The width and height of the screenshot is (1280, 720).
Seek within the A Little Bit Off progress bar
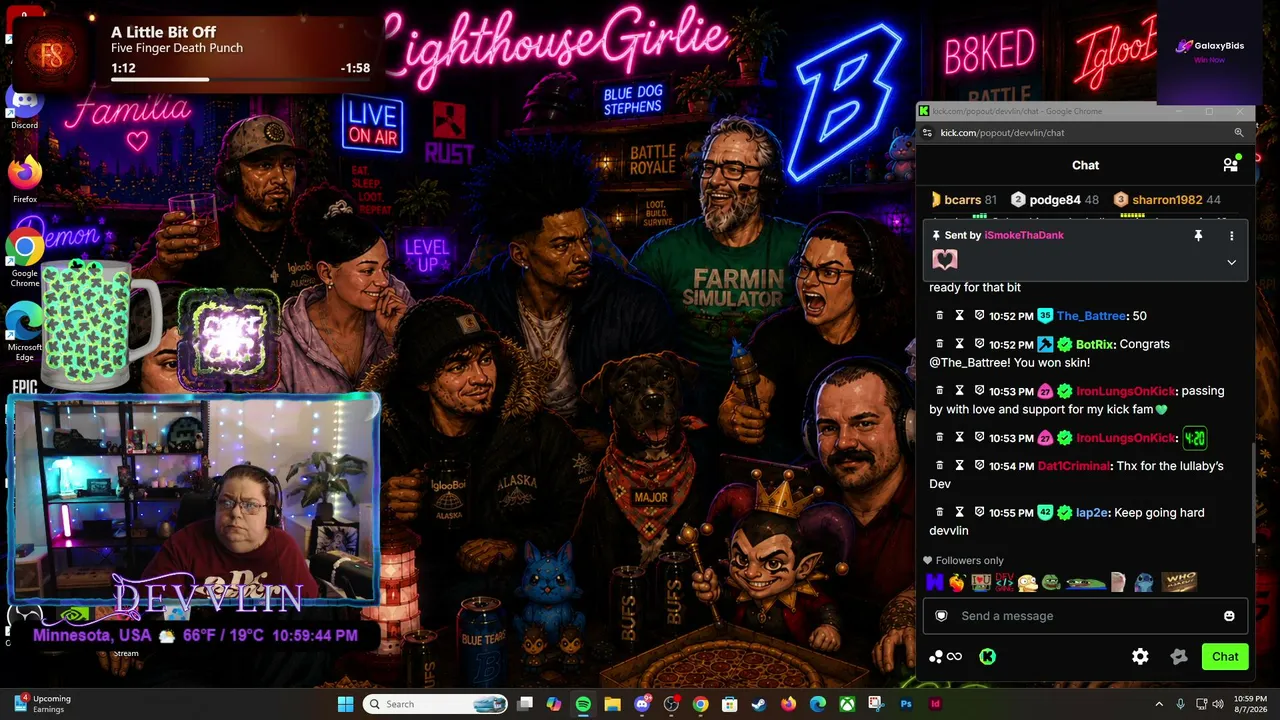[241, 79]
